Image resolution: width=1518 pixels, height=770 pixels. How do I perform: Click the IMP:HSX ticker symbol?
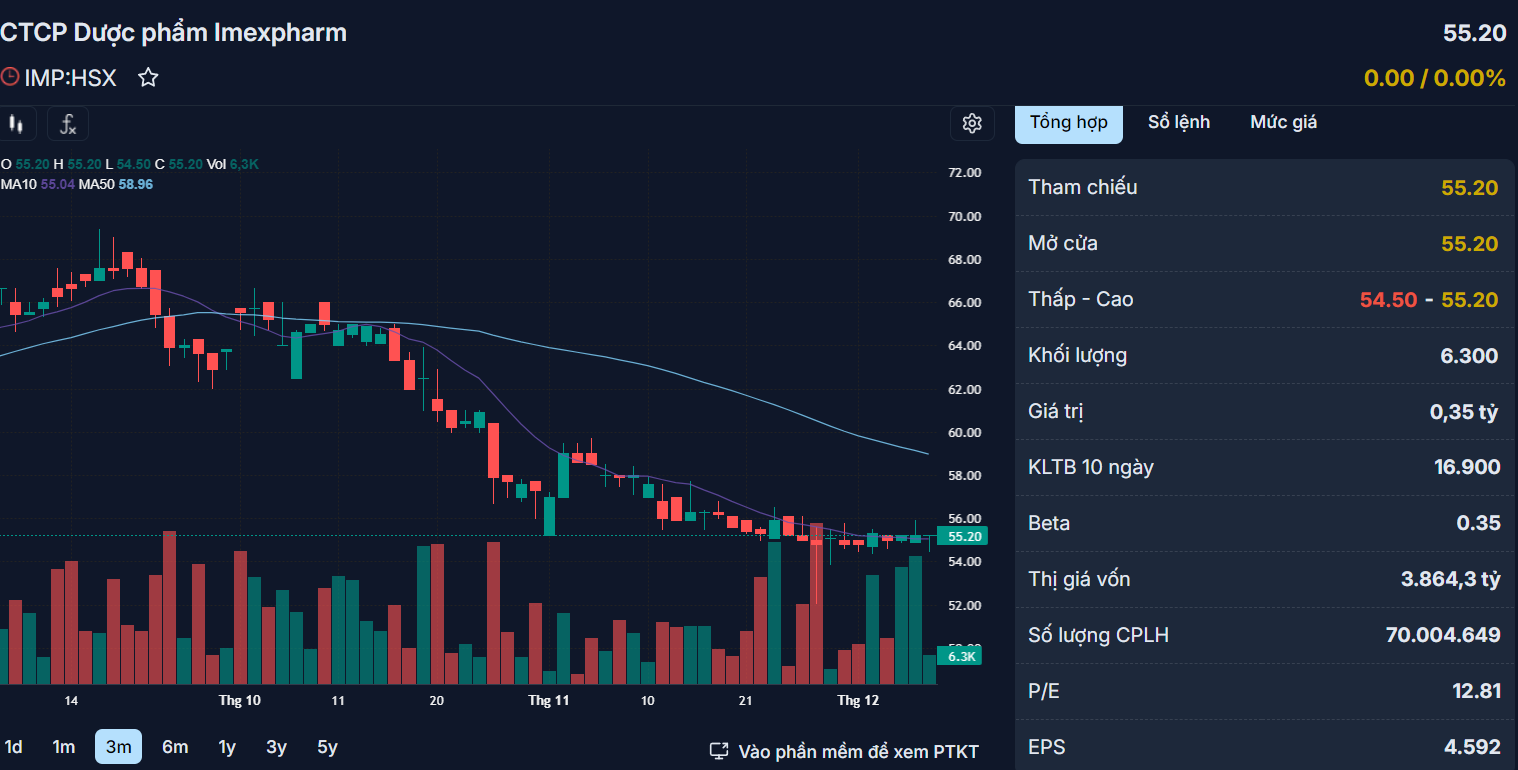click(70, 78)
